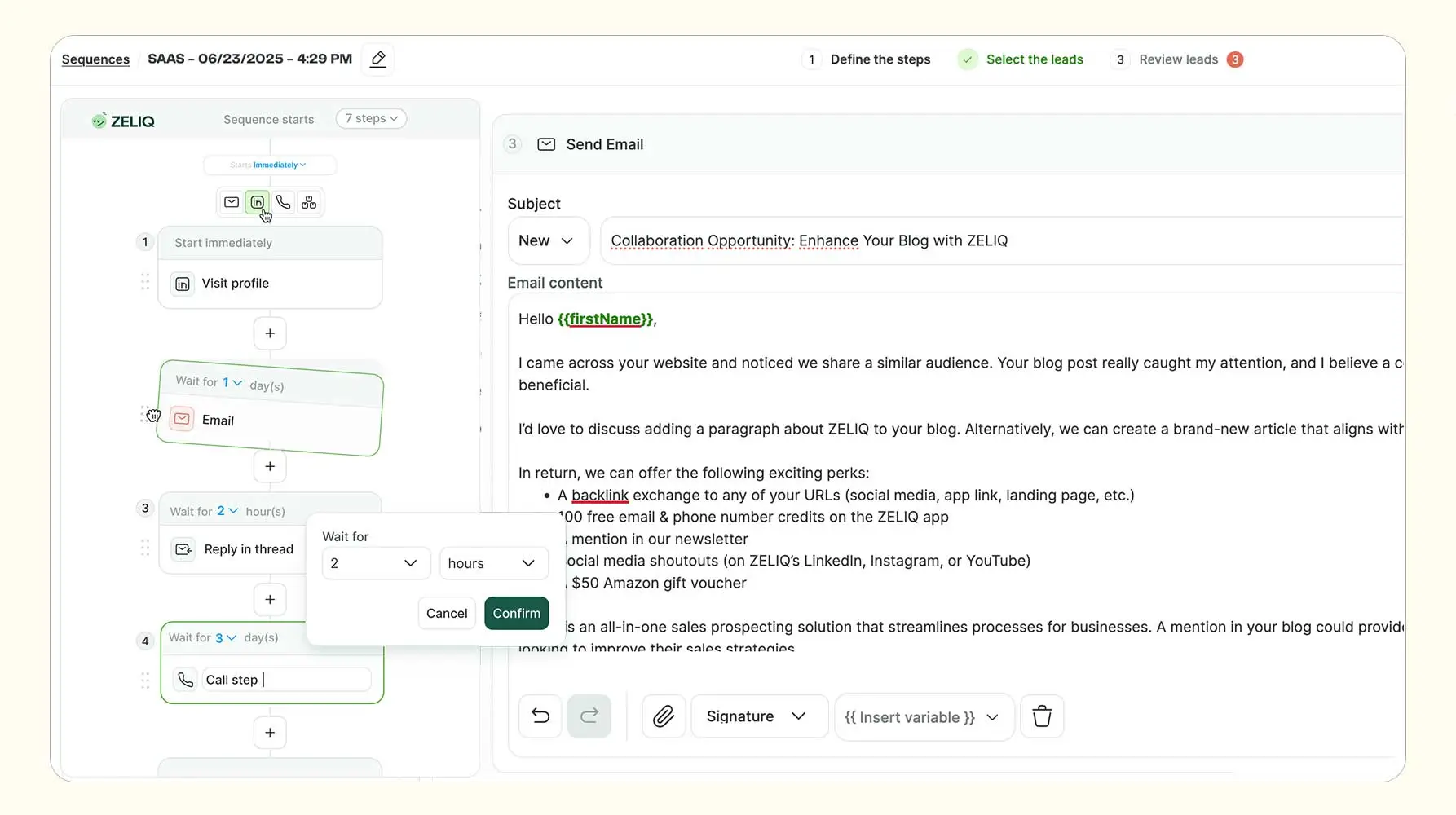Select the phone call step type icon
Screen dimensions: 1456x815
click(x=283, y=202)
